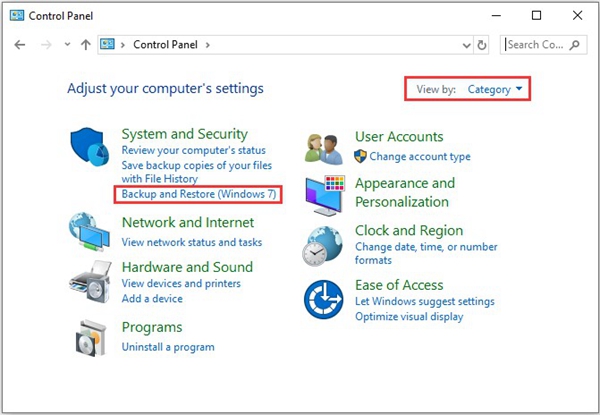Expand the chevron after the Control Panel breadcrumb
The image size is (600, 415).
click(208, 45)
